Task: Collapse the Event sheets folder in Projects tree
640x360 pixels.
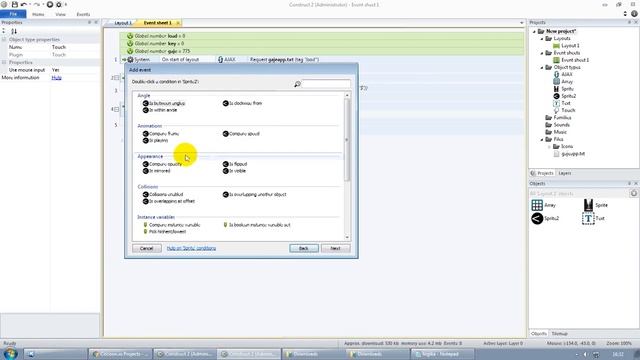Action: click(x=542, y=53)
